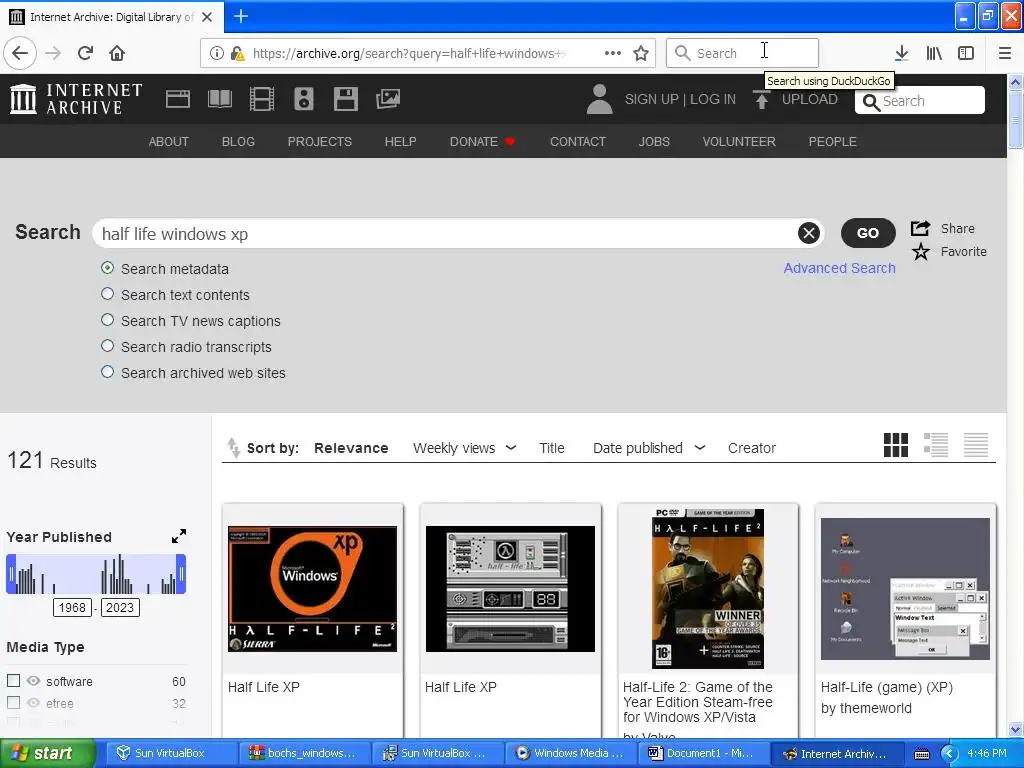Switch to compact list view
This screenshot has height=768, width=1024.
976,445
